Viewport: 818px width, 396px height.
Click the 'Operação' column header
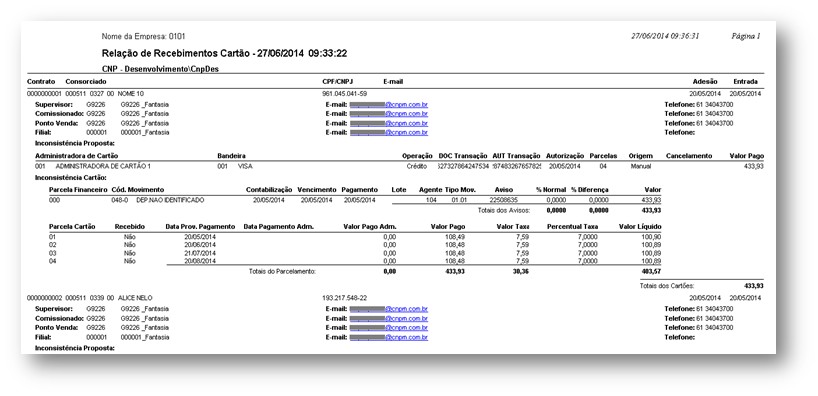click(417, 156)
